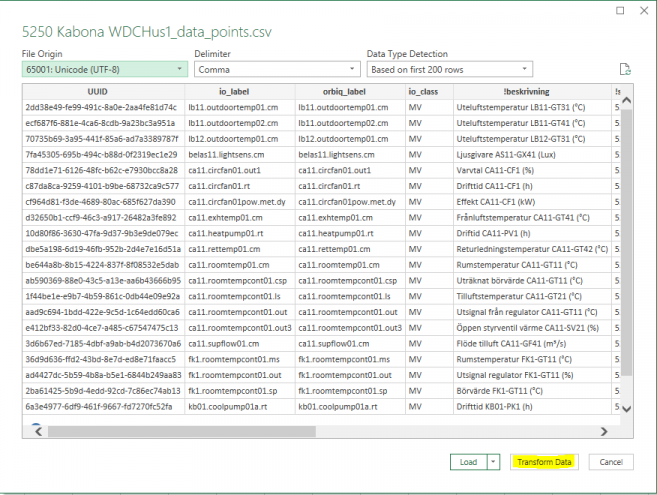Click cell Börvärde FK1-GT11 (°C)
Viewport: 657px width, 495px height.
pos(532,391)
